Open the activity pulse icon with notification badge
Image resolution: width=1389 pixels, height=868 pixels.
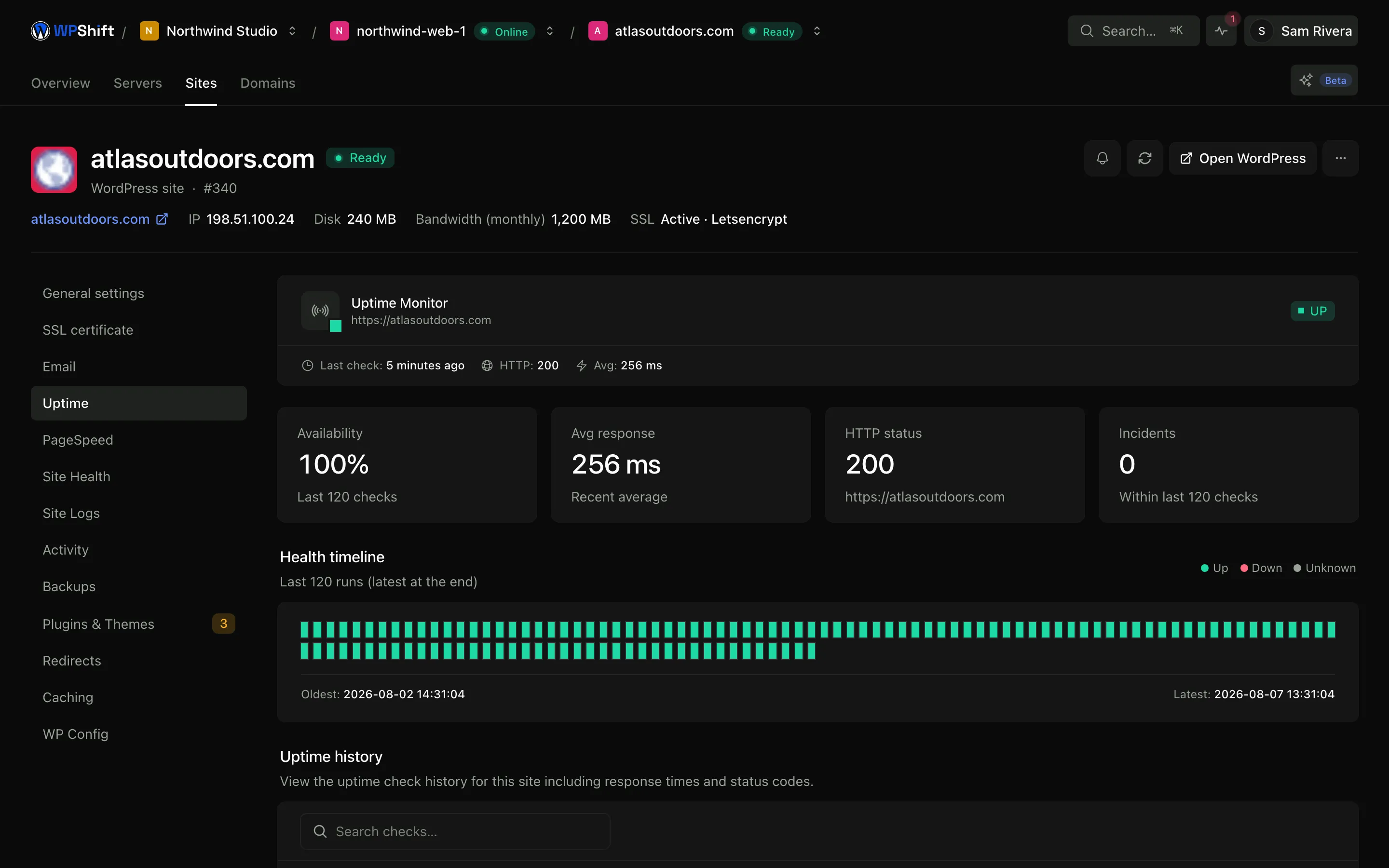click(x=1221, y=31)
